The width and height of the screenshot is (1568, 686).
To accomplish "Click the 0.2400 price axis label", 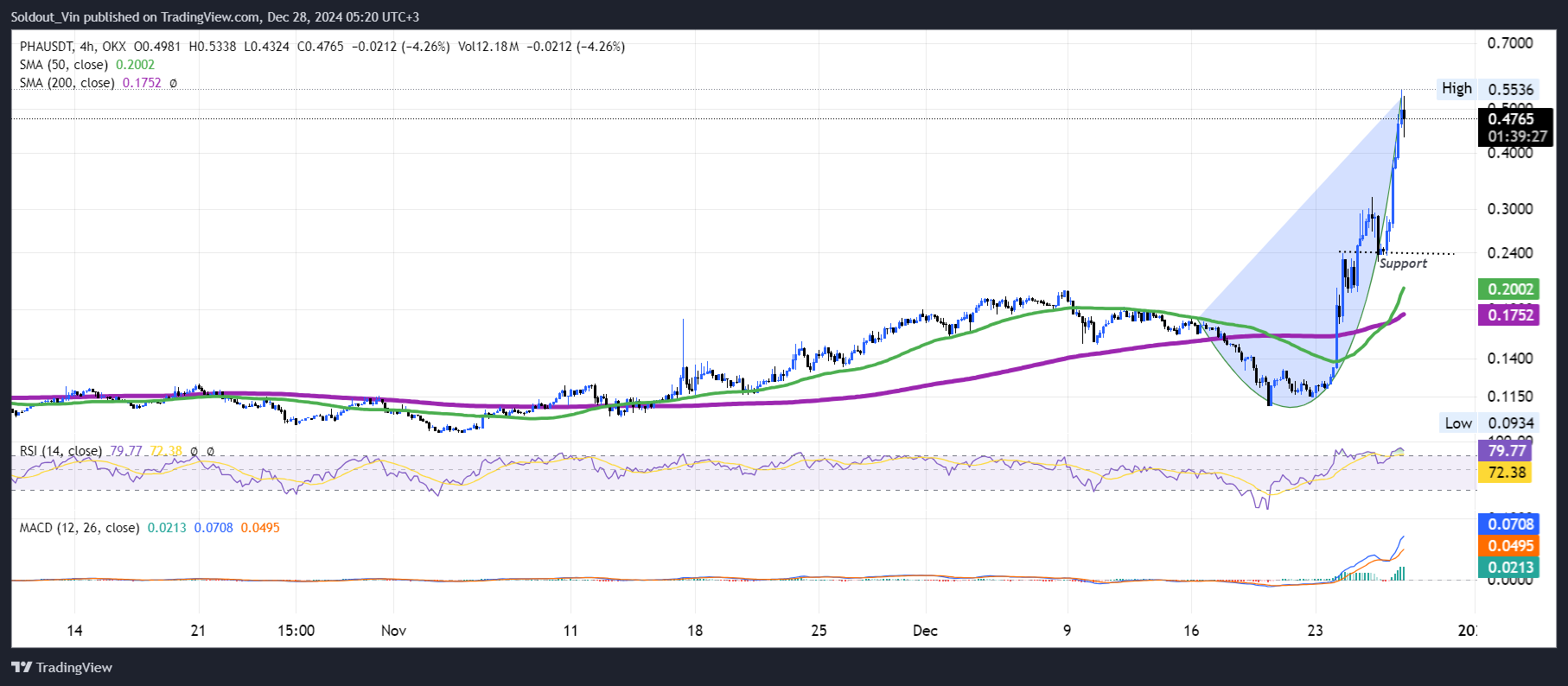I will coord(1510,253).
